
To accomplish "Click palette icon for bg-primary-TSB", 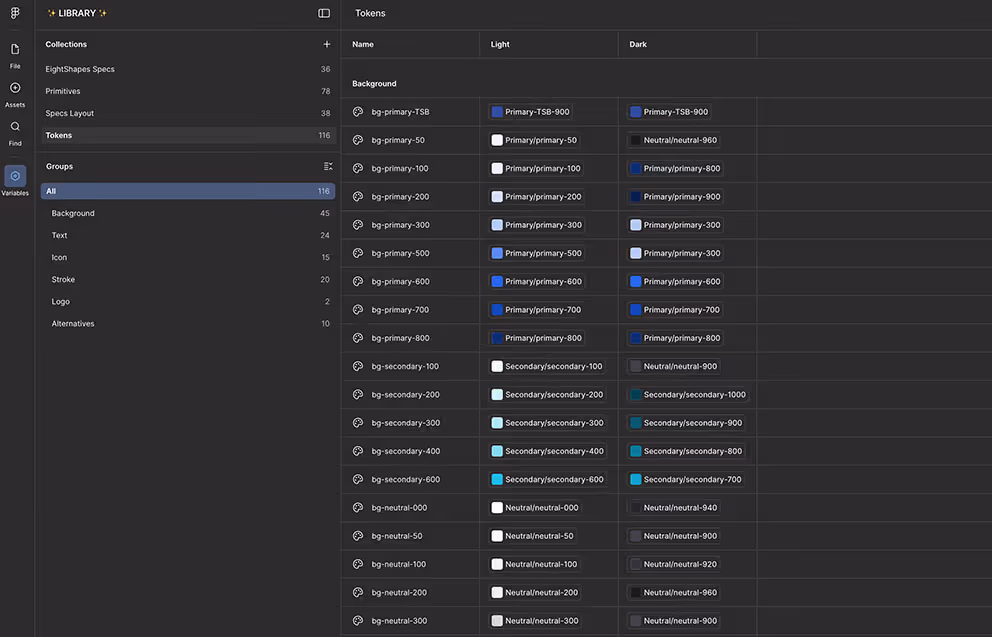I will (358, 112).
